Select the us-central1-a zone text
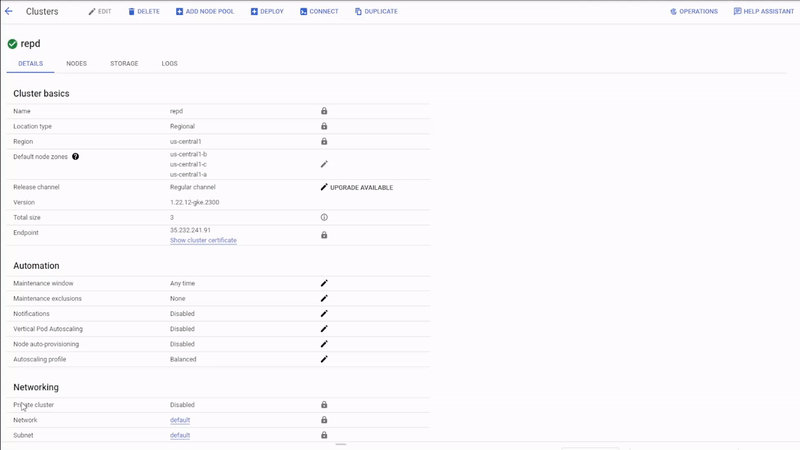 pos(188,174)
